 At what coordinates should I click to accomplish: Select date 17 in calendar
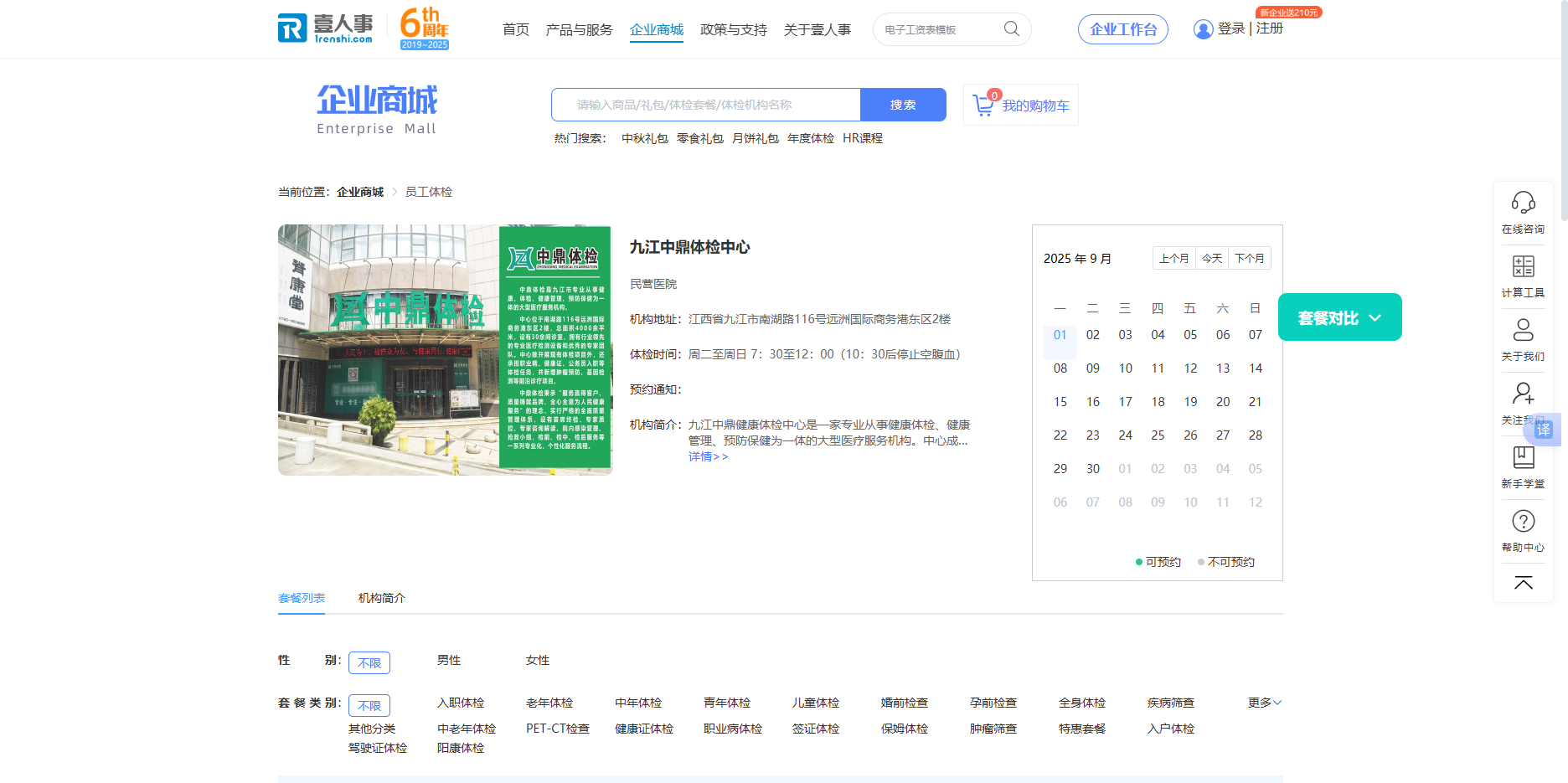[1126, 402]
